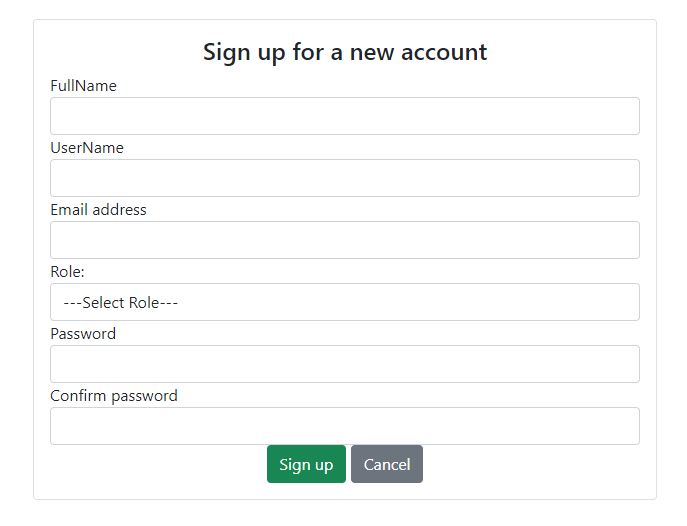The width and height of the screenshot is (687, 526).
Task: Click the FullName text input field
Action: point(344,116)
